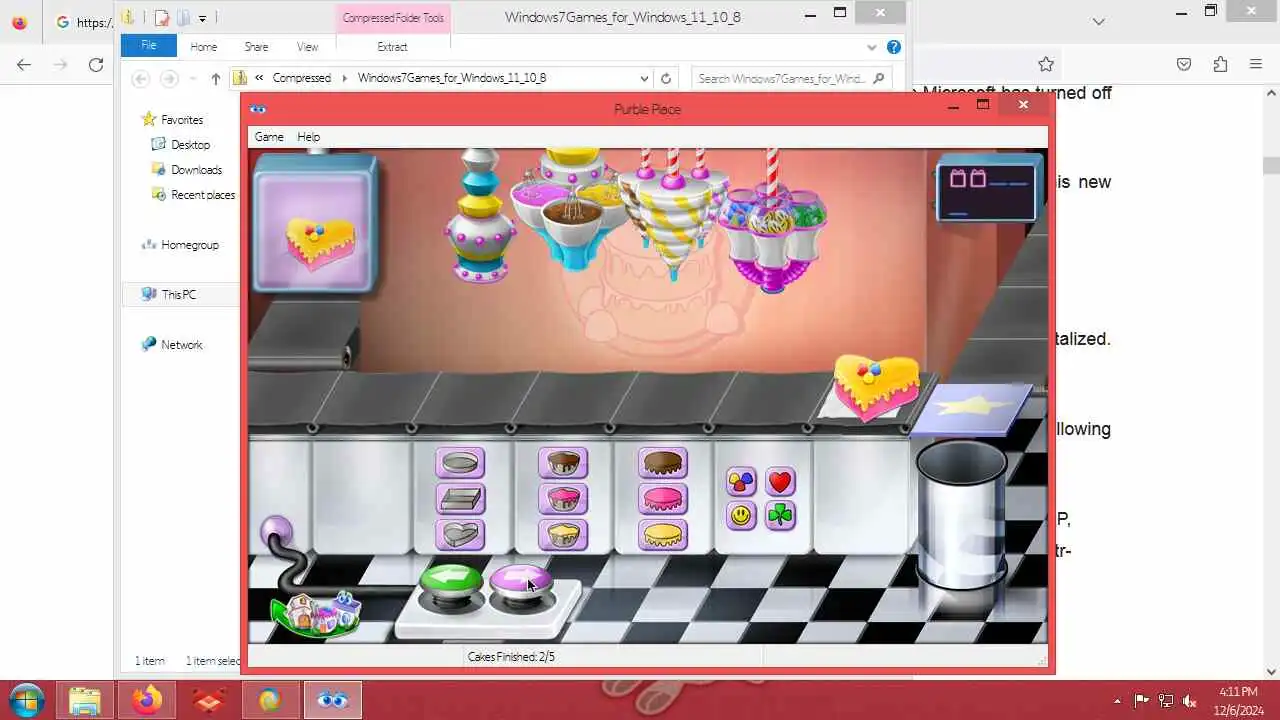The height and width of the screenshot is (720, 1280).
Task: Choose the strawberry pink batter bowl
Action: [x=563, y=499]
